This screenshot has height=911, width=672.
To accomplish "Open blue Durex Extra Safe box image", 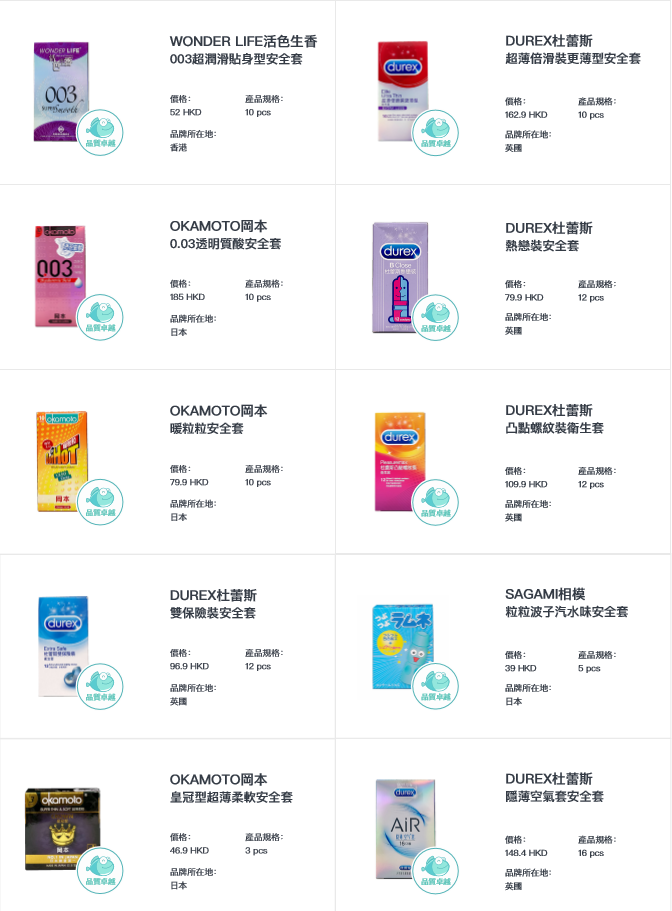I will coord(63,646).
